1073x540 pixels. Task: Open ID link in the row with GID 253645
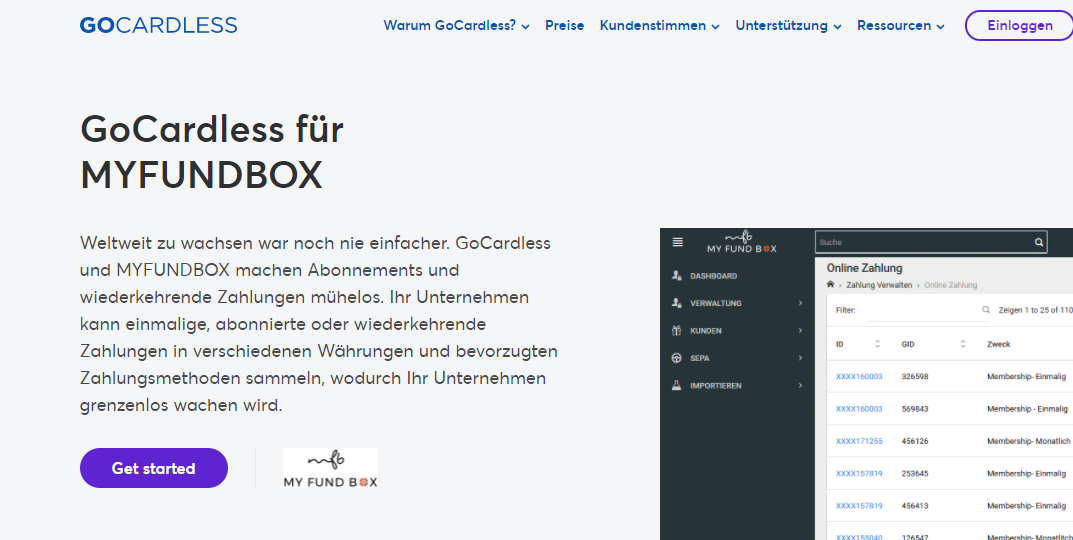pyautogui.click(x=859, y=474)
